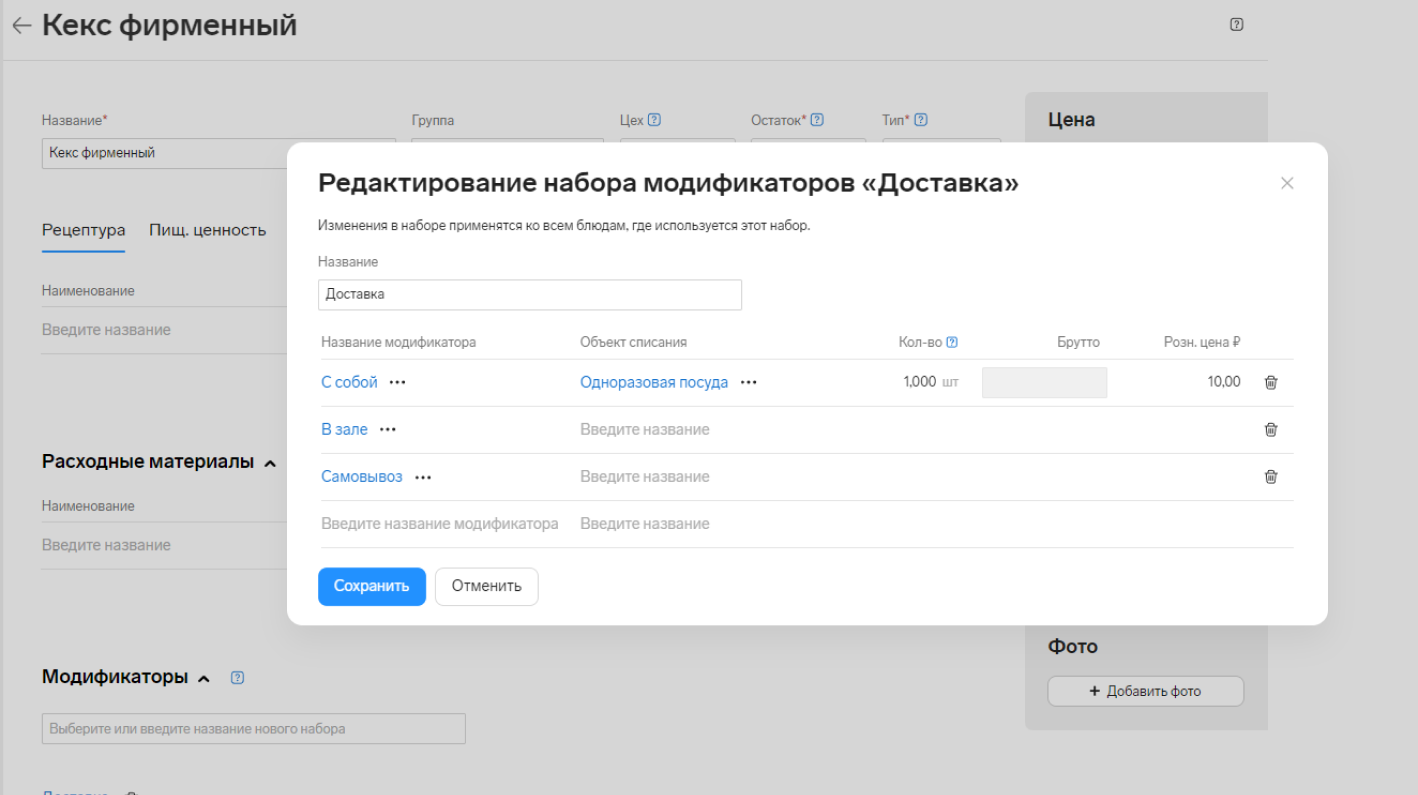
Task: Show help for 'Цех' field
Action: [x=654, y=120]
